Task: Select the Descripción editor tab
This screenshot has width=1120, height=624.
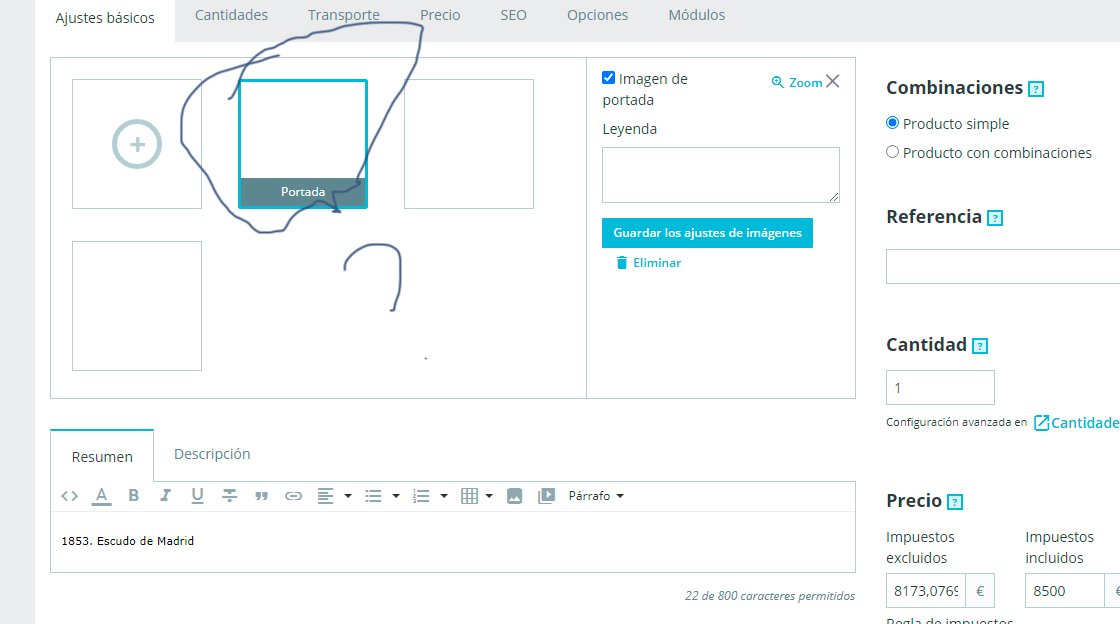Action: click(x=212, y=454)
